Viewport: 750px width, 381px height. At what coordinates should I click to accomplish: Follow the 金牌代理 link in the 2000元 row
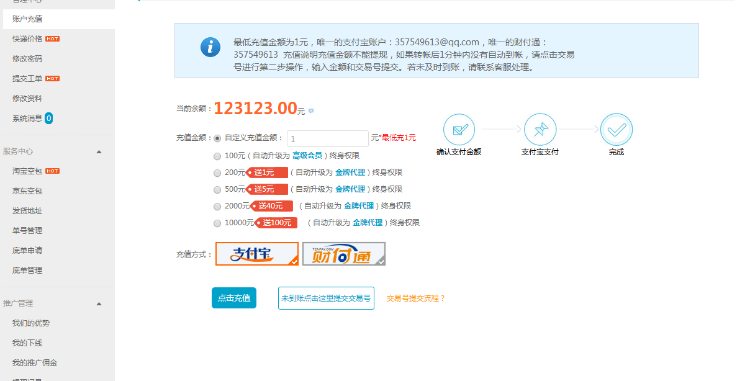tap(359, 206)
